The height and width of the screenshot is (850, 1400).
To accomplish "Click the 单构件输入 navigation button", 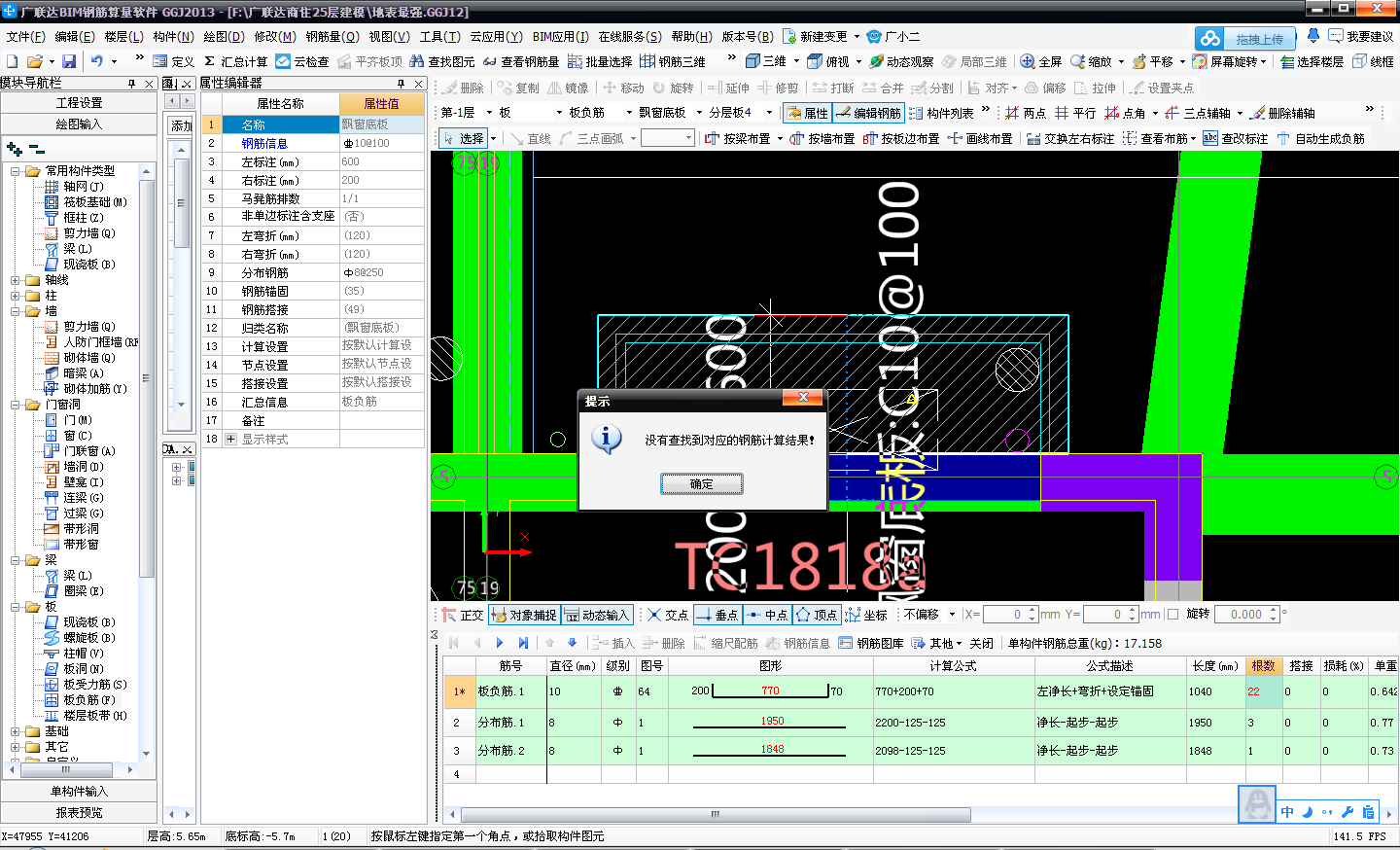I will pyautogui.click(x=79, y=792).
